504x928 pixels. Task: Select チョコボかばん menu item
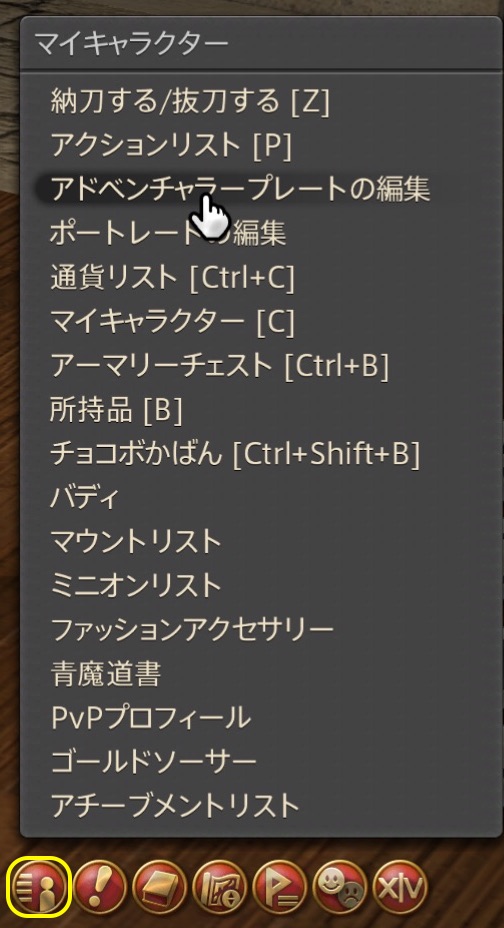point(235,453)
